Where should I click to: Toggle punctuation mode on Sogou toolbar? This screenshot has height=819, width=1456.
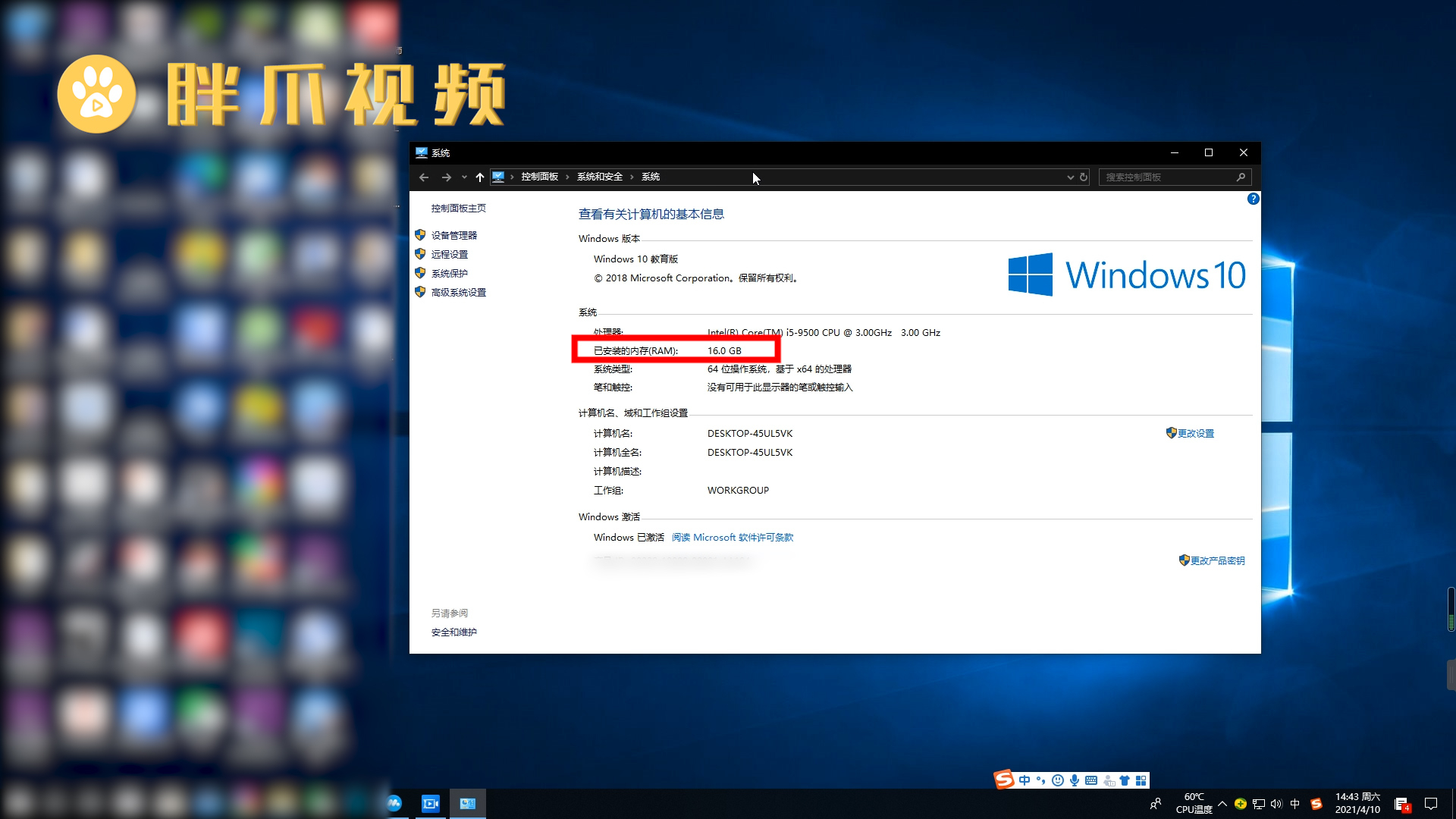[x=1040, y=780]
